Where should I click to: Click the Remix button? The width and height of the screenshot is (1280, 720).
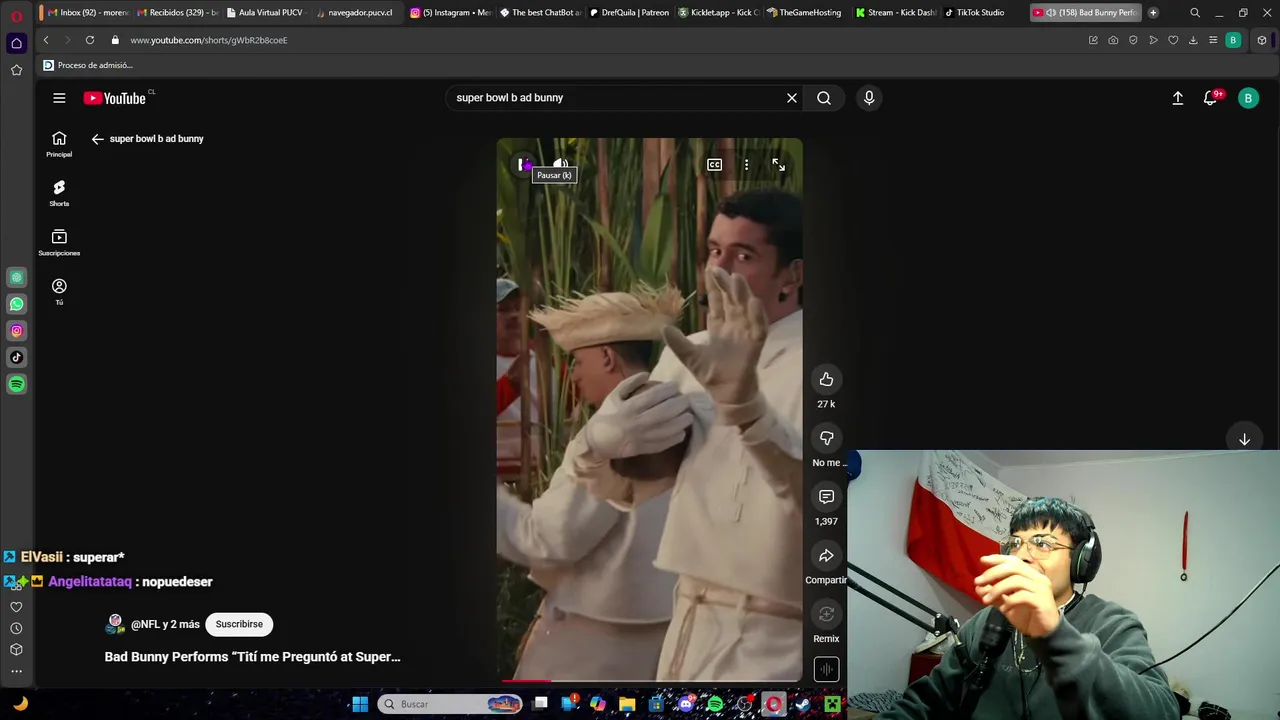(x=826, y=615)
